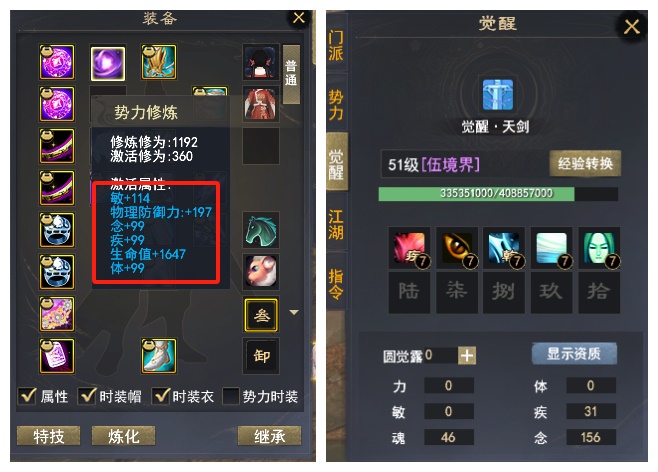The image size is (658, 472).
Task: Toggle the 属性 checkbox
Action: [27, 396]
